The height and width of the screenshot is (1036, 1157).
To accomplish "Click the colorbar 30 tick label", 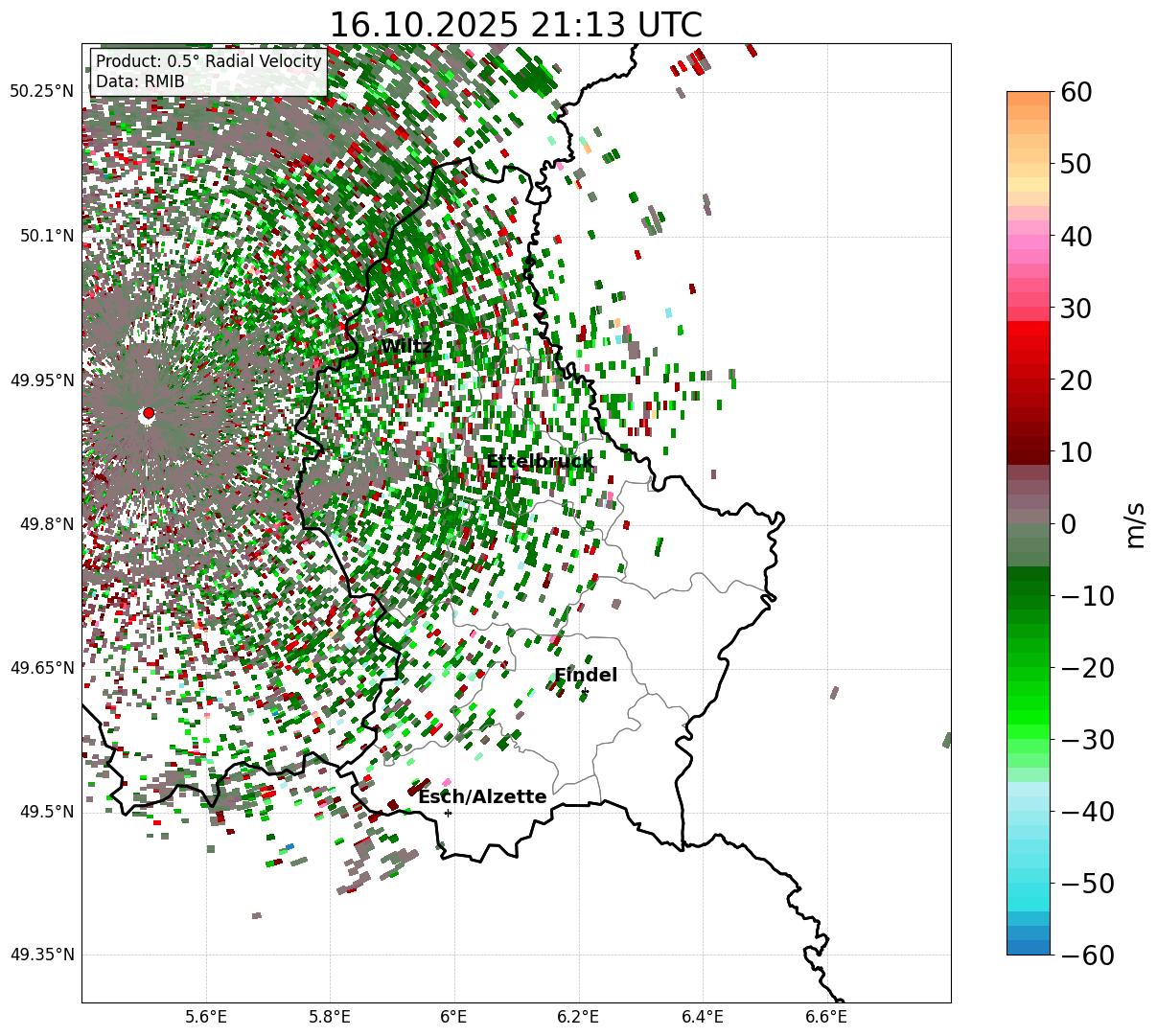I will click(1076, 309).
